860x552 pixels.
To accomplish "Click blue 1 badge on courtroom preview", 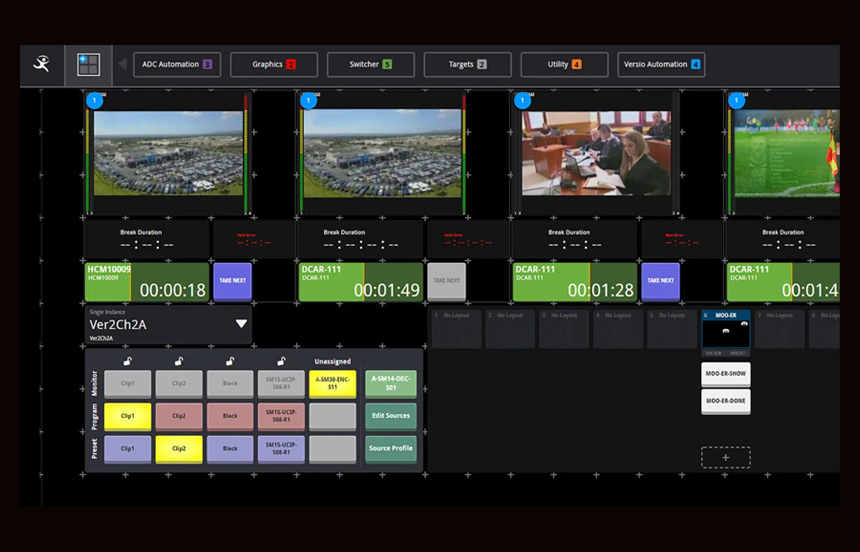I will [523, 101].
